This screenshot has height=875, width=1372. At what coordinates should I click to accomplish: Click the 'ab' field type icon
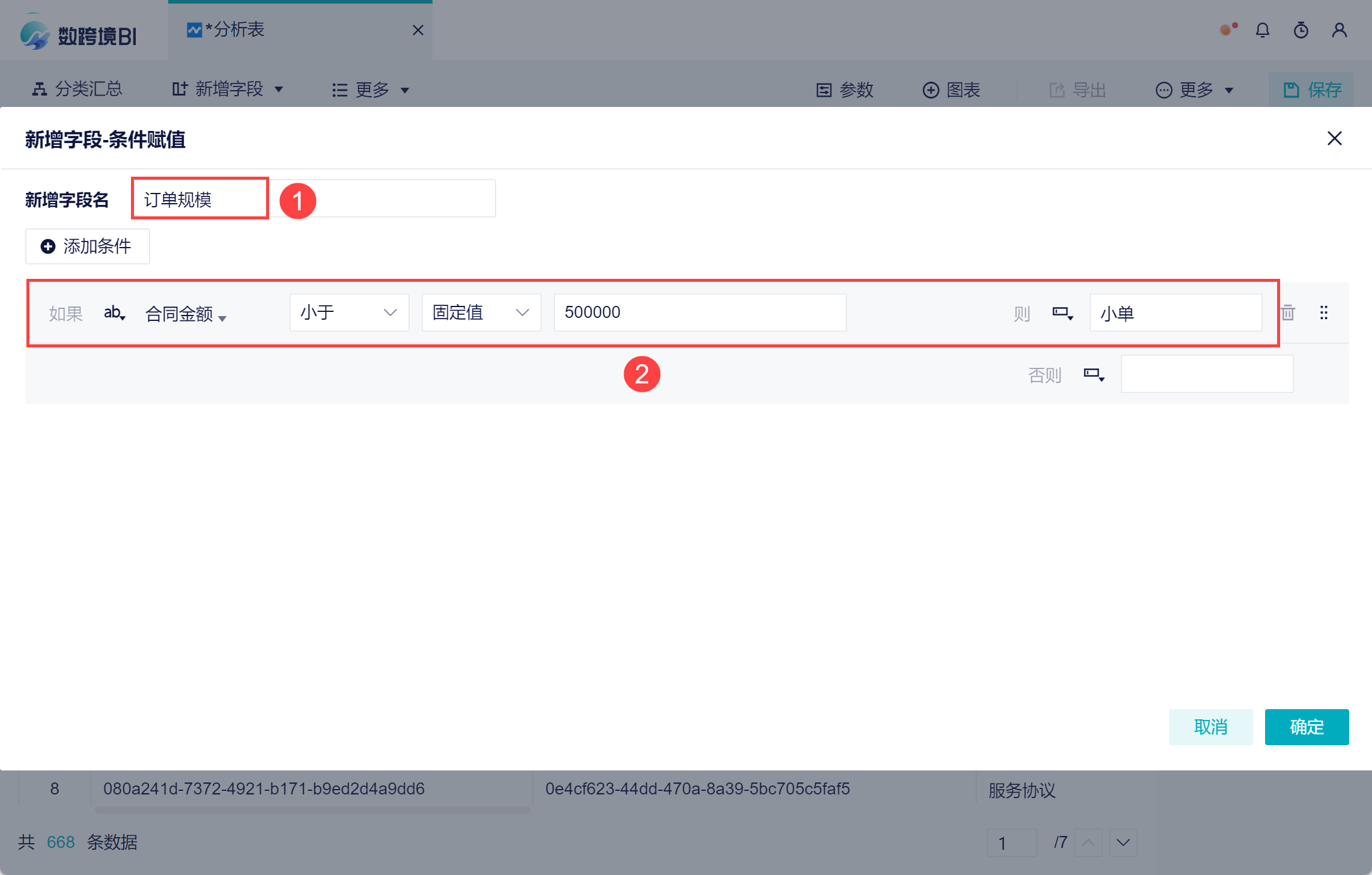tap(114, 312)
